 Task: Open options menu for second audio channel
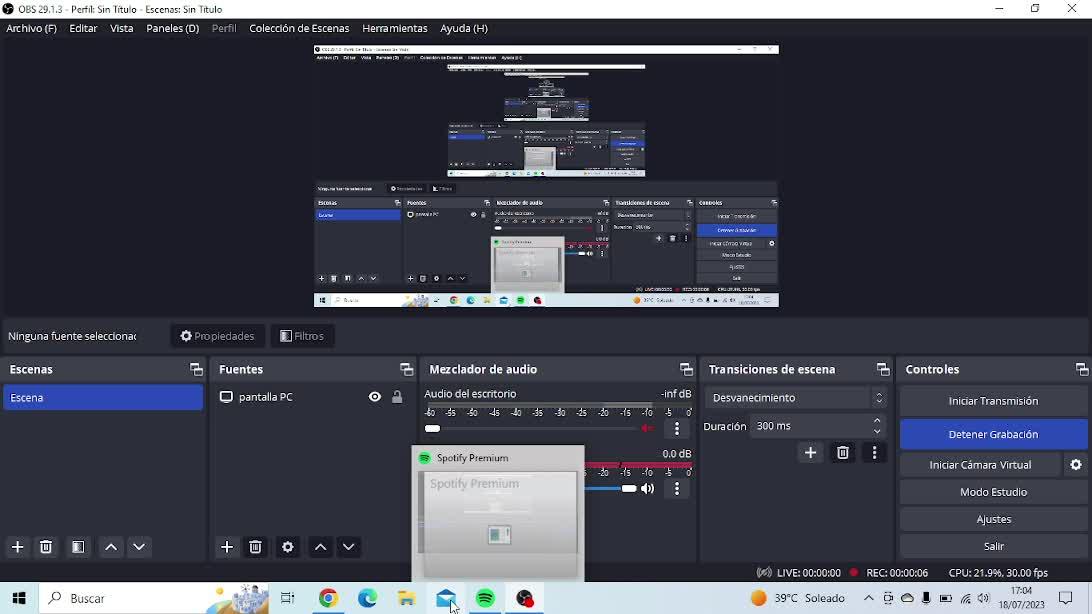click(677, 489)
